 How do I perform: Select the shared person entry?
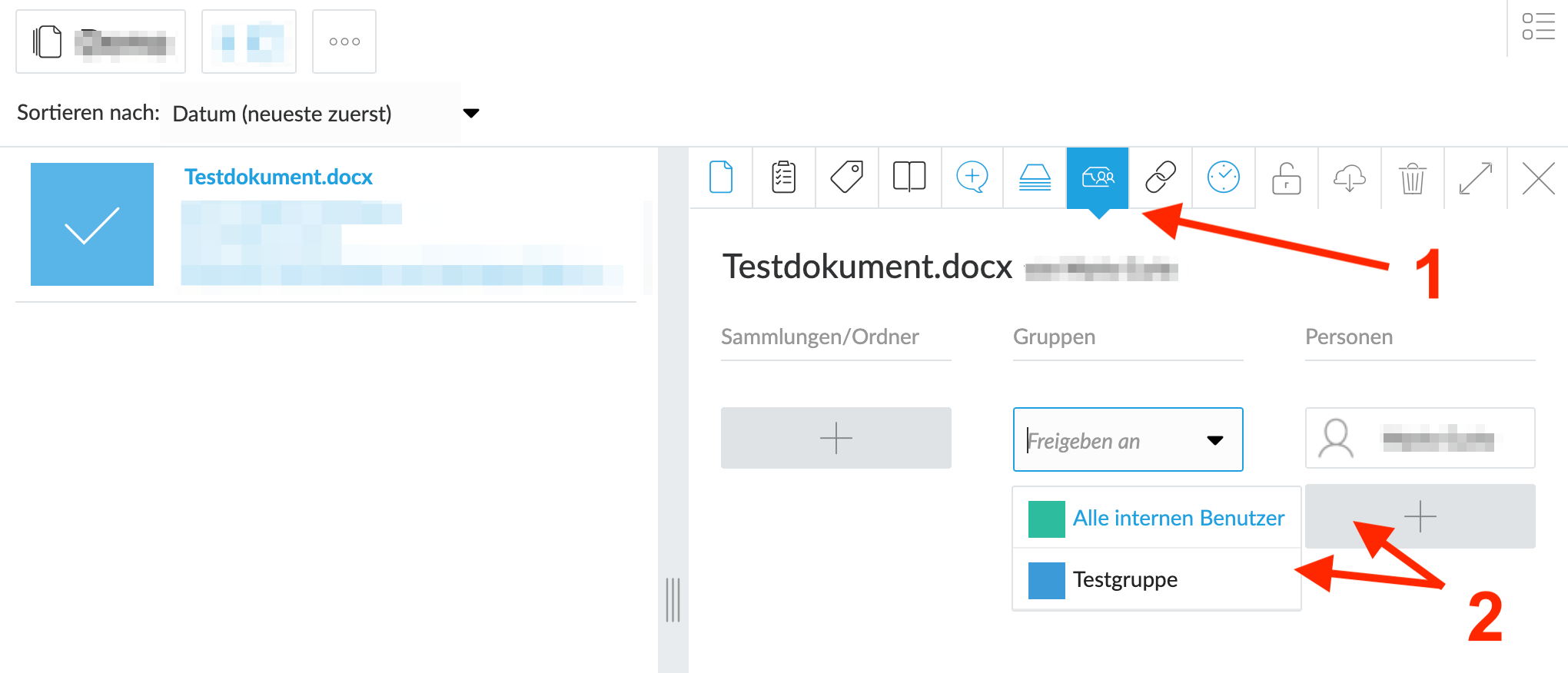pos(1420,438)
